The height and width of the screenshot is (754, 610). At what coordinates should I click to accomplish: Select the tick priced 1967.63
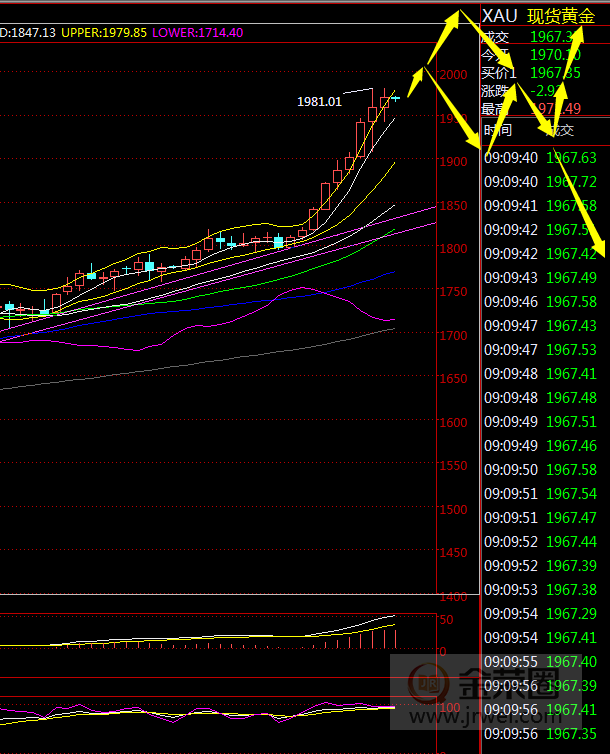[572, 158]
